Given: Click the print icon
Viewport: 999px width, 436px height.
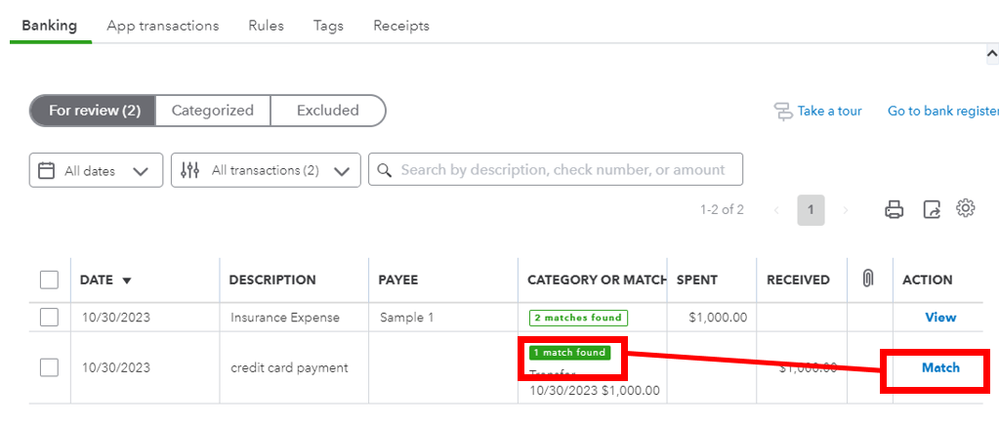Looking at the screenshot, I should 894,209.
